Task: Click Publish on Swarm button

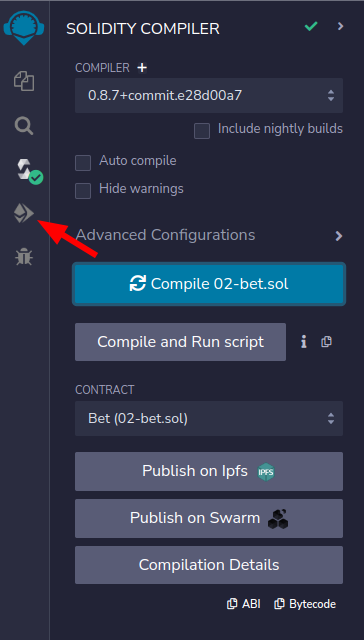Action: (209, 518)
